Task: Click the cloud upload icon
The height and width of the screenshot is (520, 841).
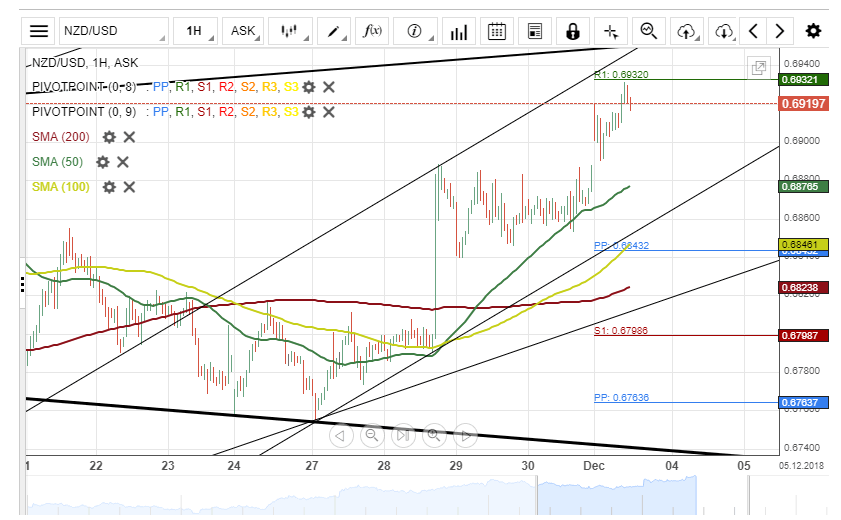Action: tap(686, 31)
